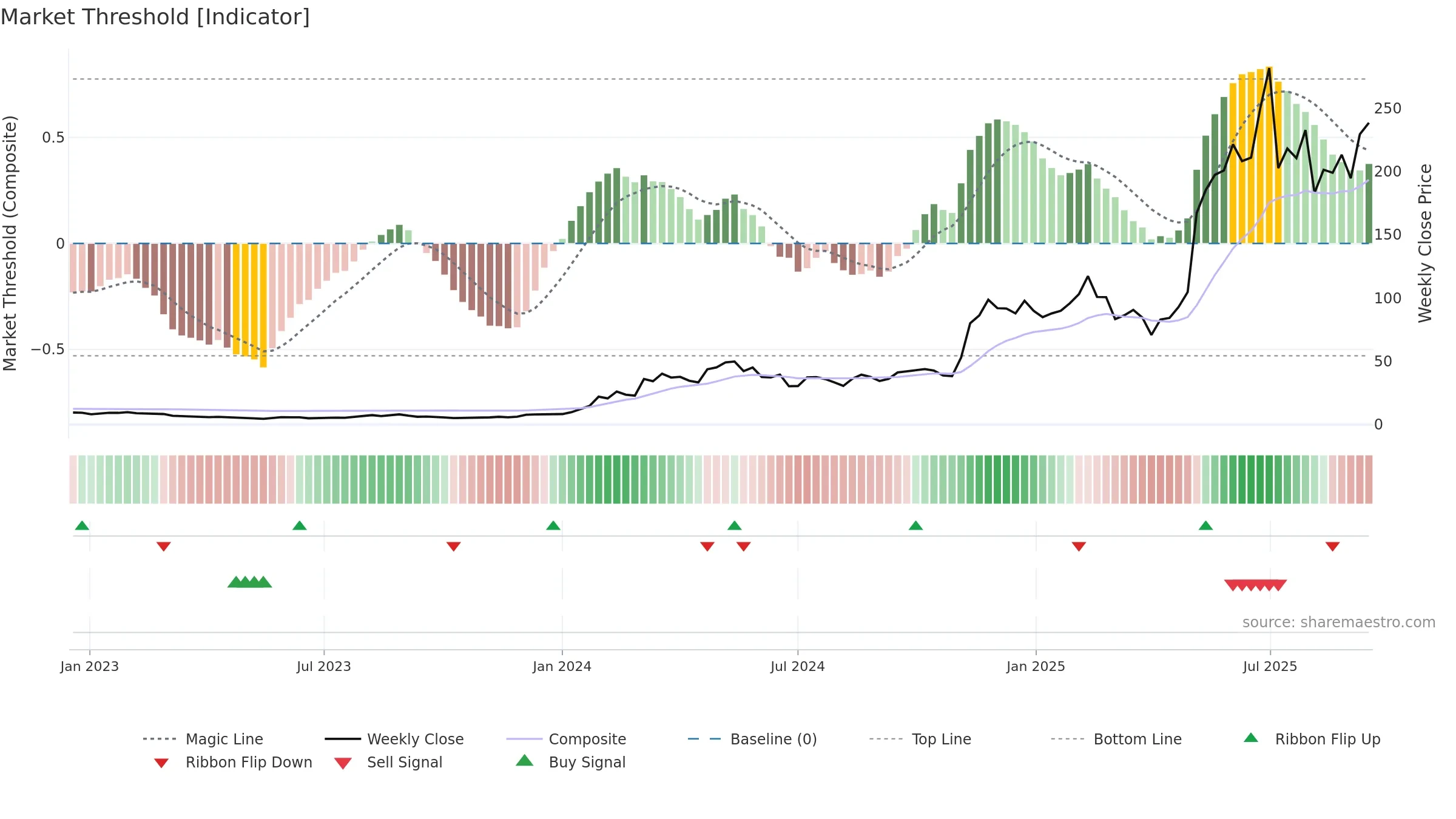The image size is (1456, 819).
Task: Click the Jan 2025 axis label
Action: [1036, 666]
